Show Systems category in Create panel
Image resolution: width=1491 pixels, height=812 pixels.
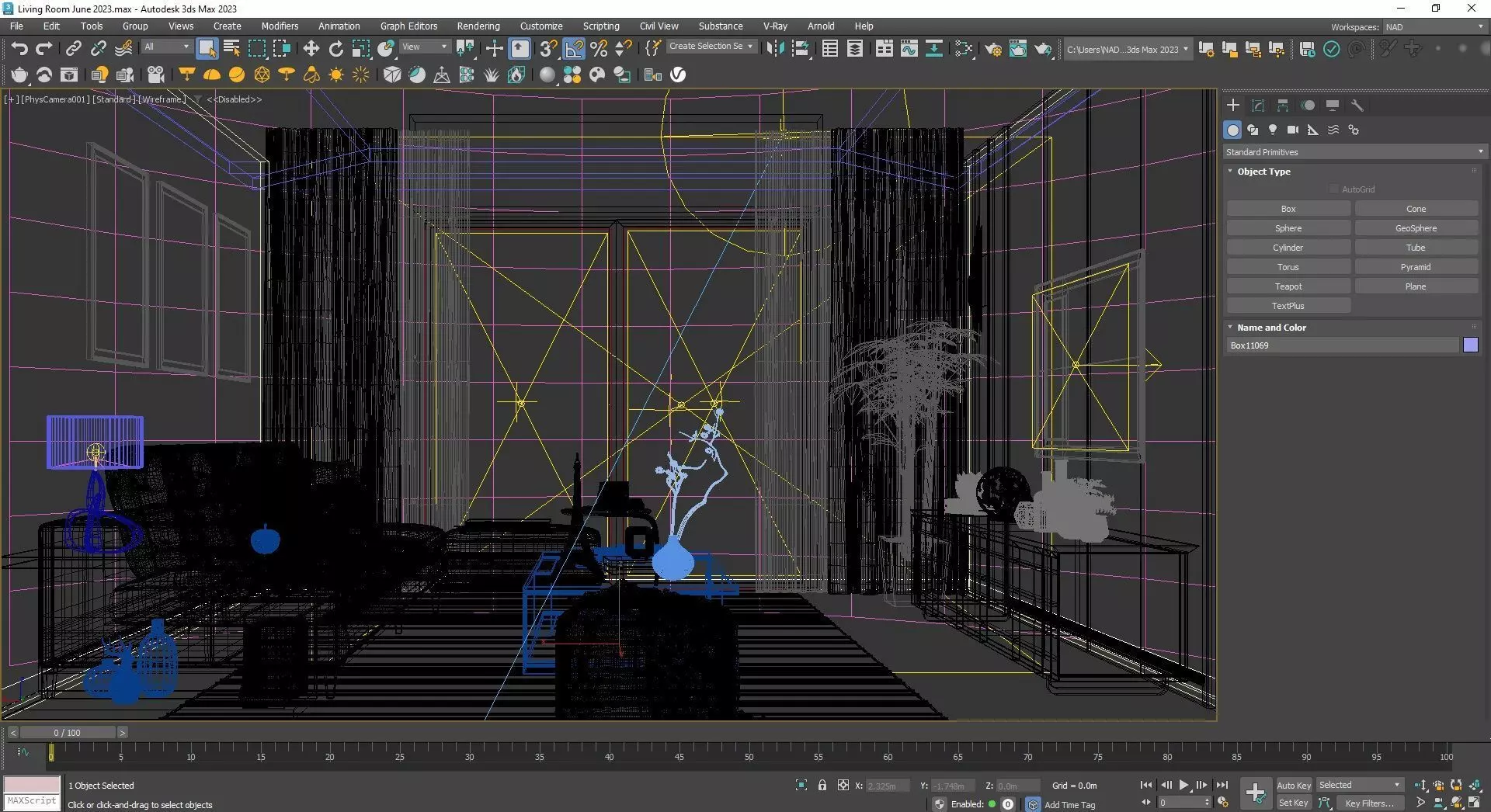1354,130
